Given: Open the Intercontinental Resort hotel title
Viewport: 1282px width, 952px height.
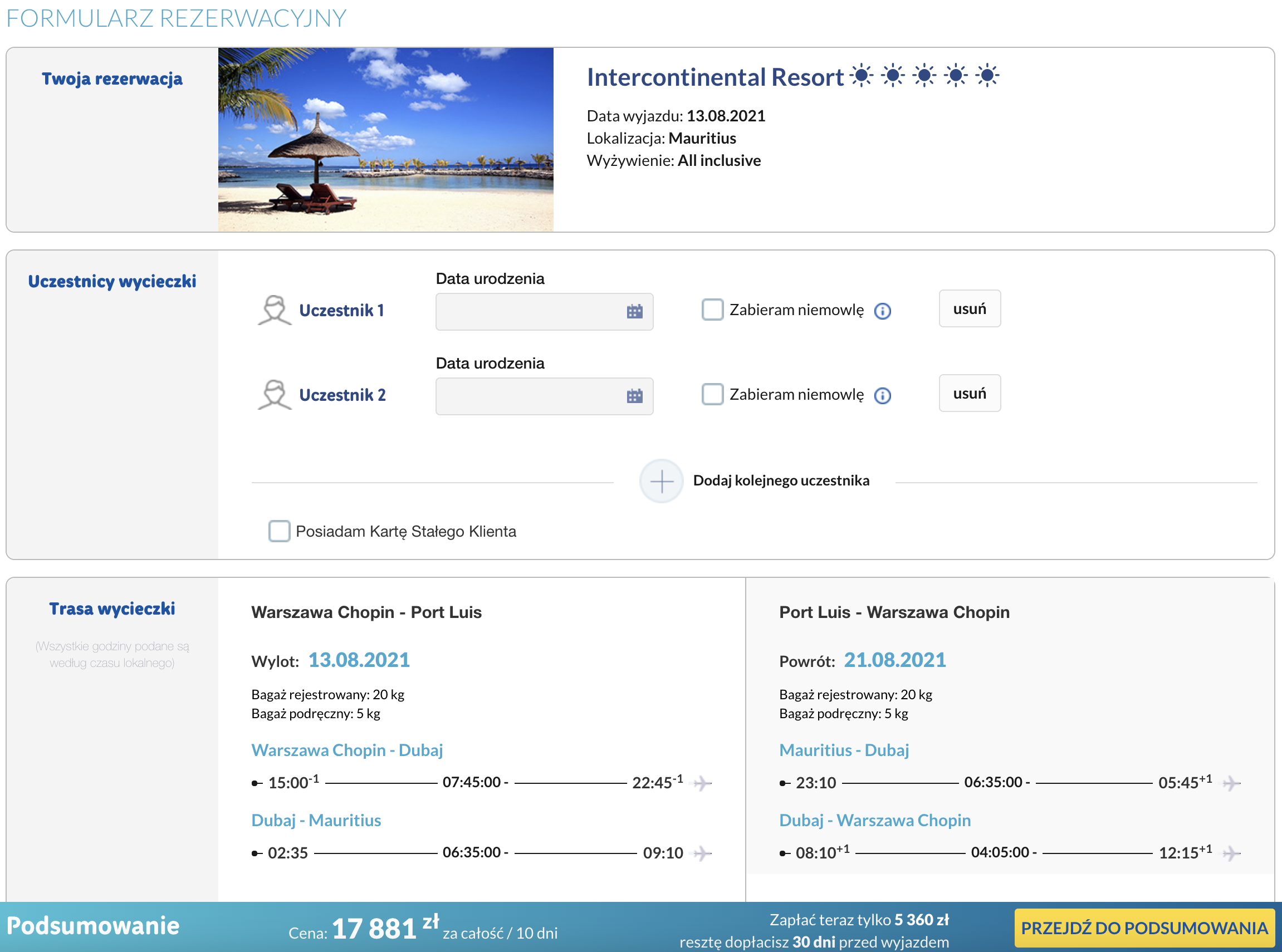Looking at the screenshot, I should pos(715,77).
